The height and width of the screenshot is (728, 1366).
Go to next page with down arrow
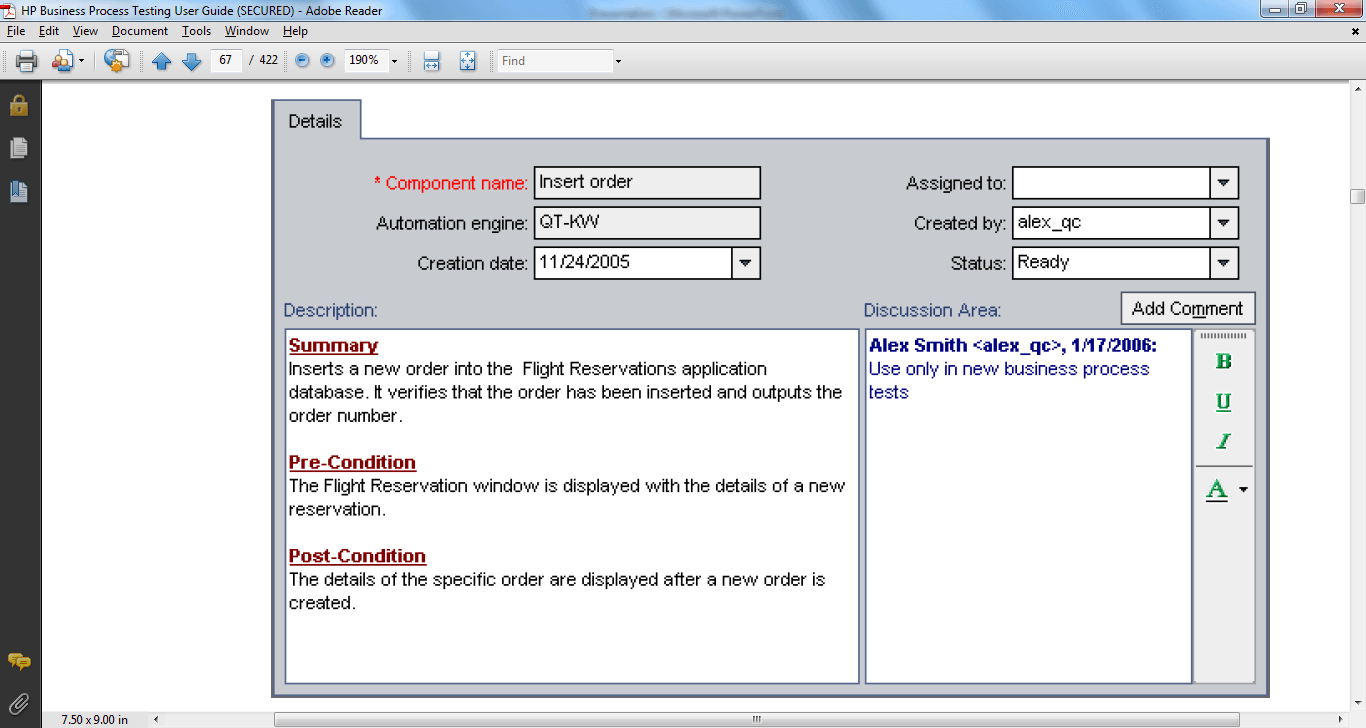pos(192,61)
